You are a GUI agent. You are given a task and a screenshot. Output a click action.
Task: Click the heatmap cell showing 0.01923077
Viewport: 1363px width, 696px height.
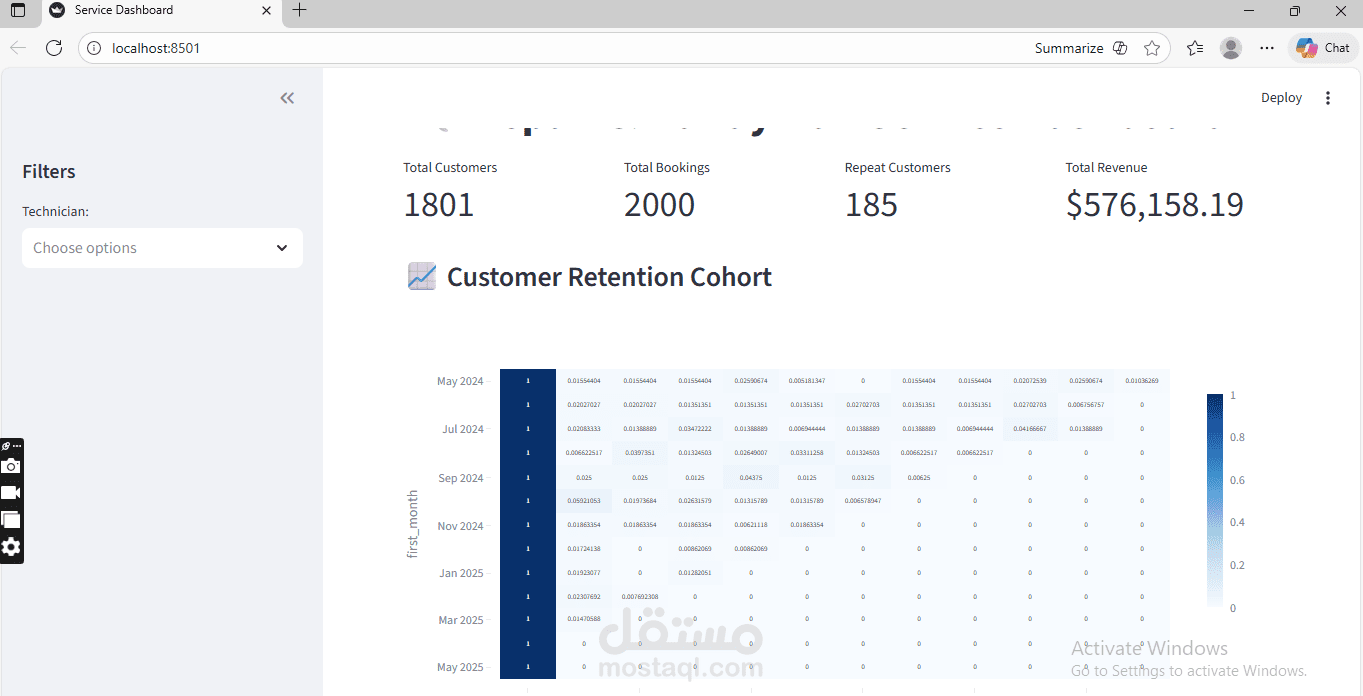pos(583,573)
